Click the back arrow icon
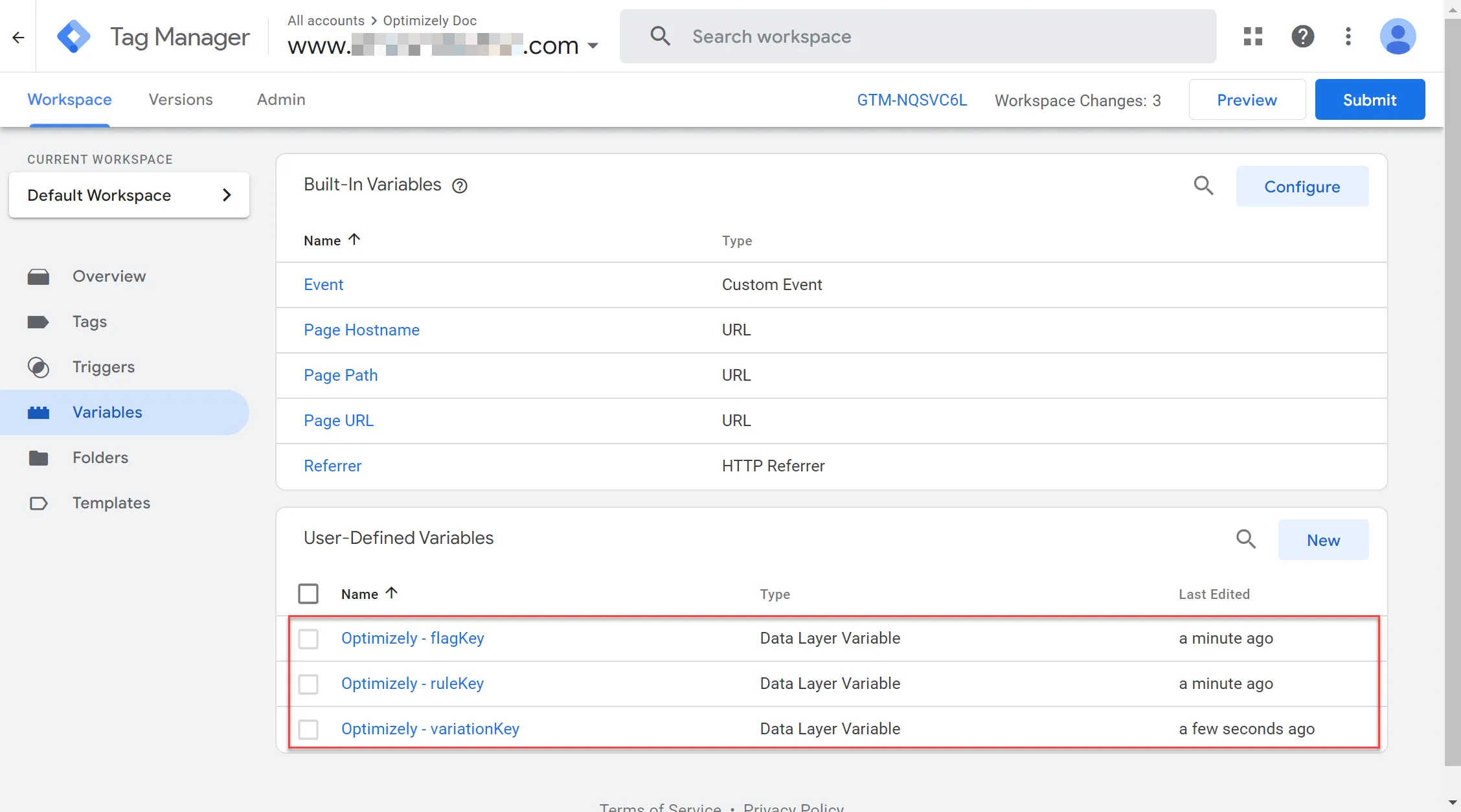1461x812 pixels. tap(18, 37)
